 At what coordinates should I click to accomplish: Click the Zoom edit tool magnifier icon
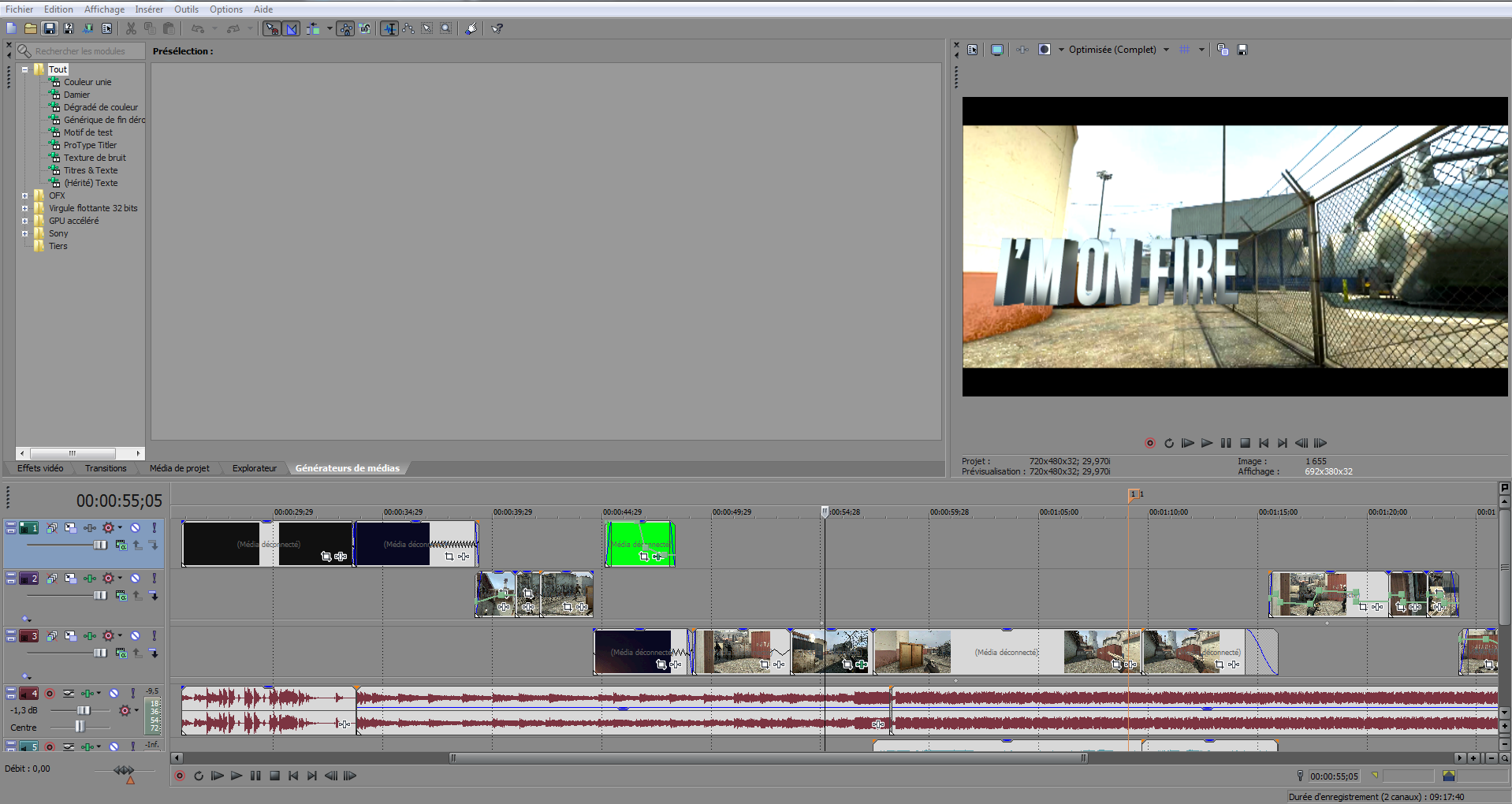coord(446,28)
